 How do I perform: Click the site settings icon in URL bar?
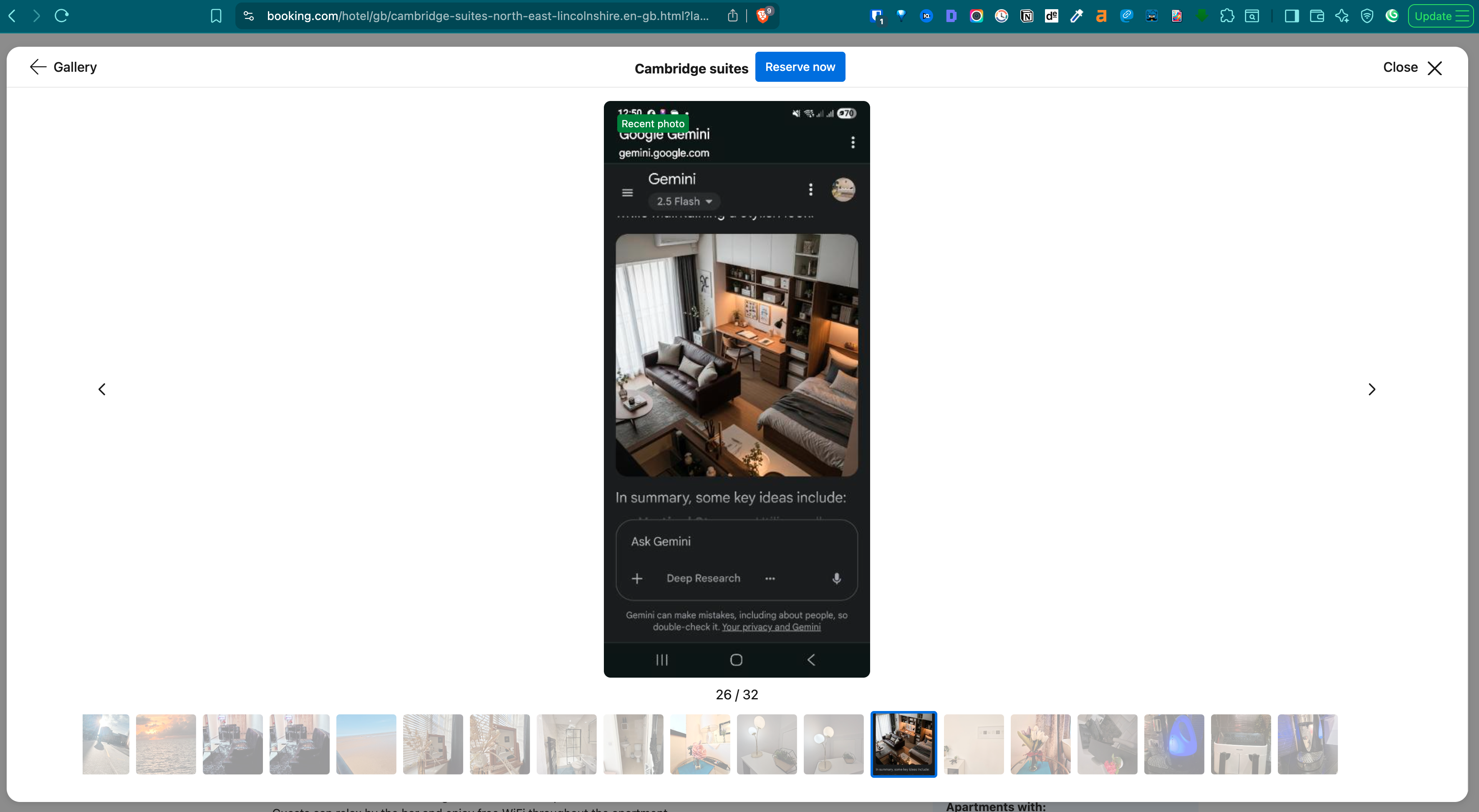point(249,15)
